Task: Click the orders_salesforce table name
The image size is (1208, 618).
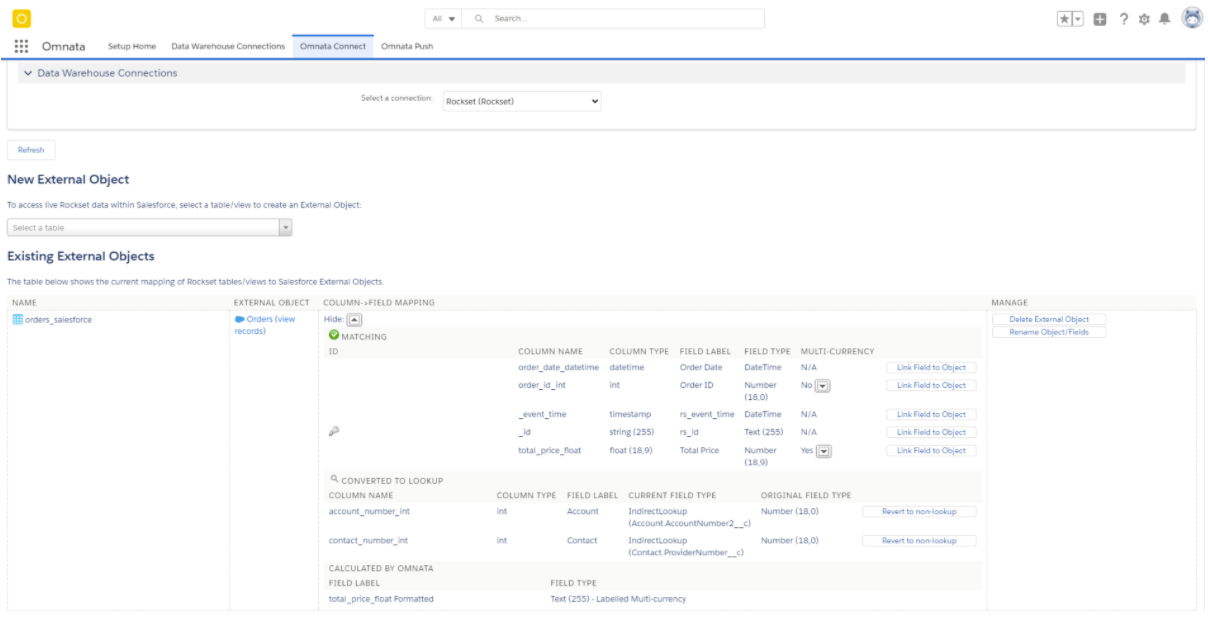Action: [x=58, y=320]
